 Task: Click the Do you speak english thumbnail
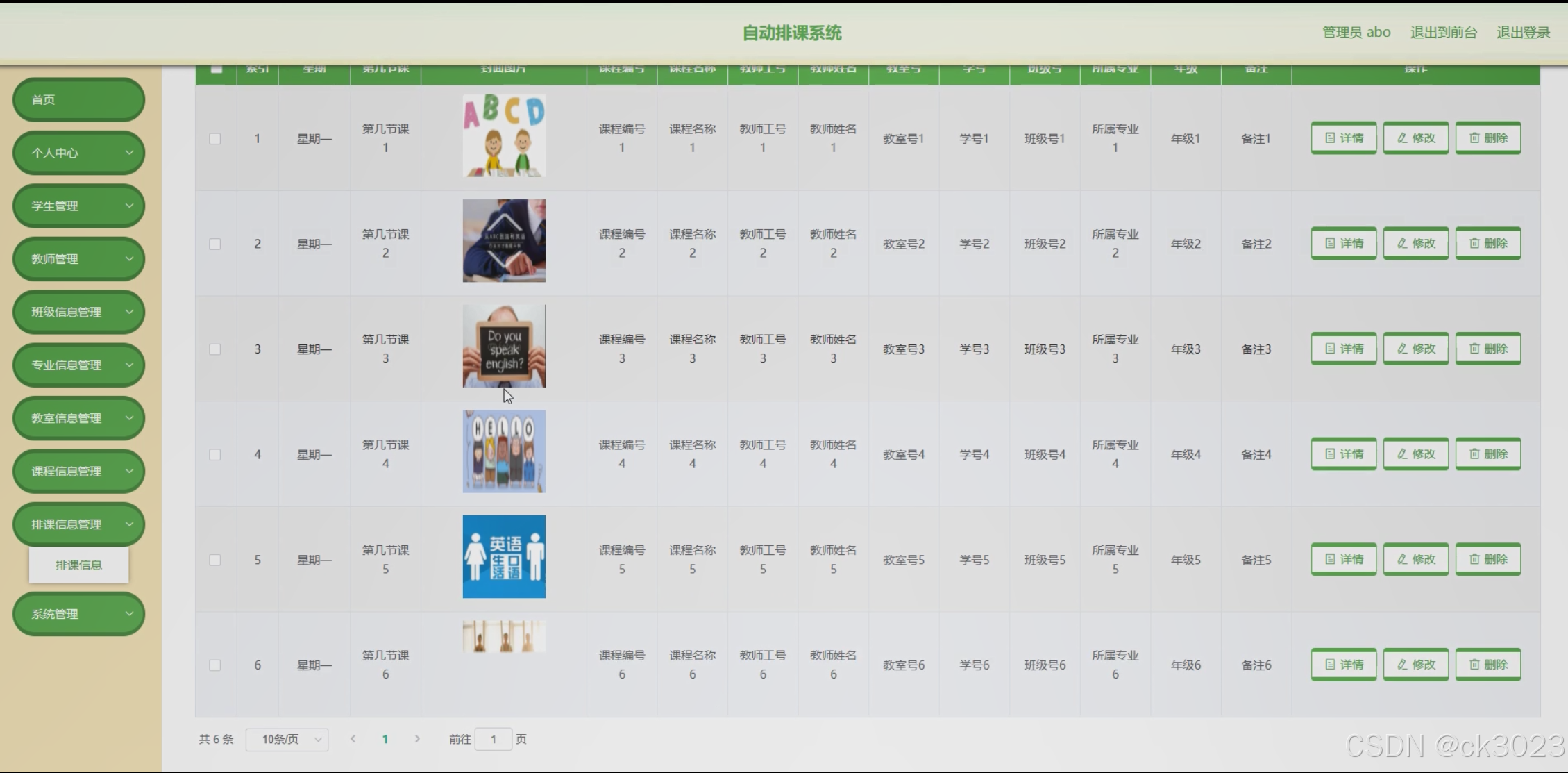tap(504, 346)
